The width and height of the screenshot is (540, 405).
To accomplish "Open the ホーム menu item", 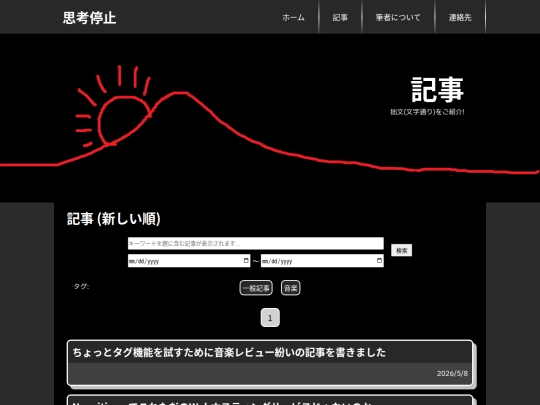I will coord(293,18).
